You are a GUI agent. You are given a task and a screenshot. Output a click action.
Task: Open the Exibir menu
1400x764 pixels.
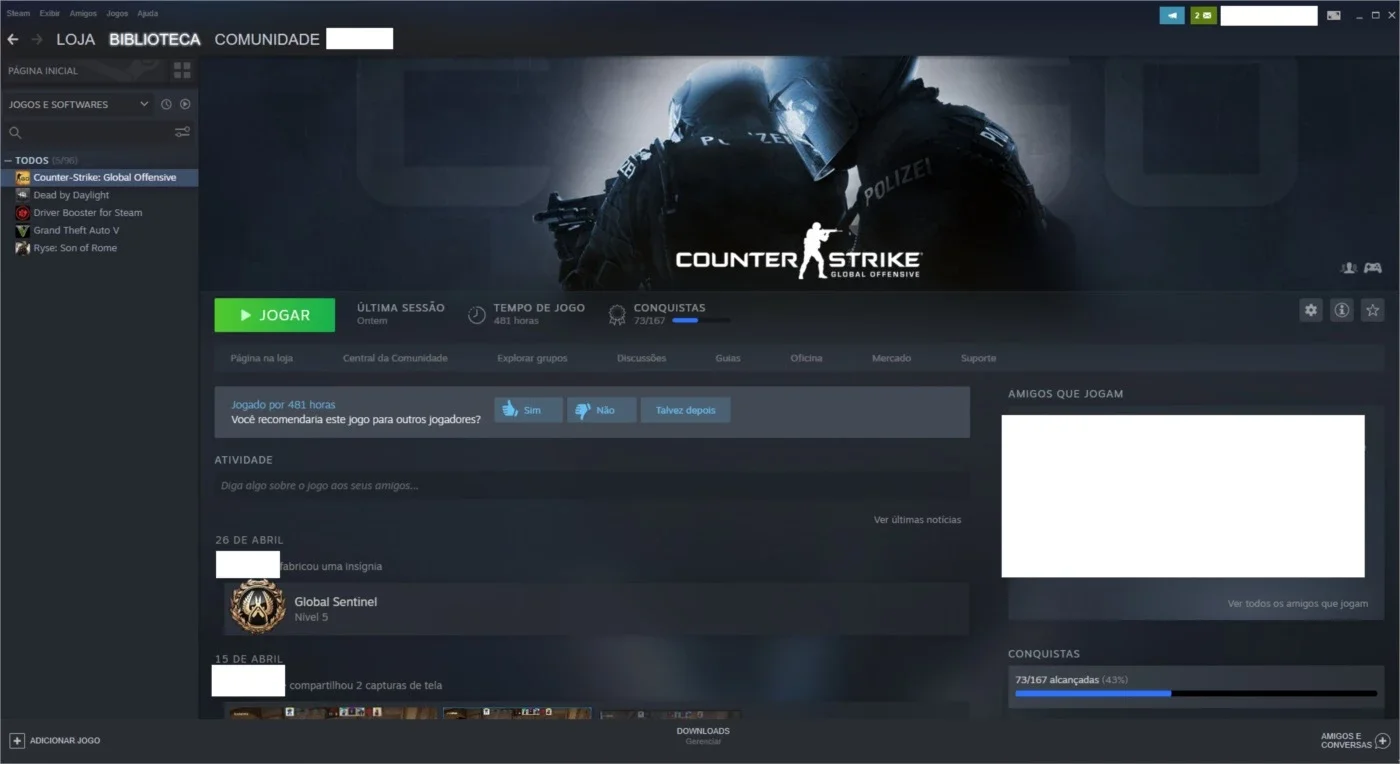[50, 13]
